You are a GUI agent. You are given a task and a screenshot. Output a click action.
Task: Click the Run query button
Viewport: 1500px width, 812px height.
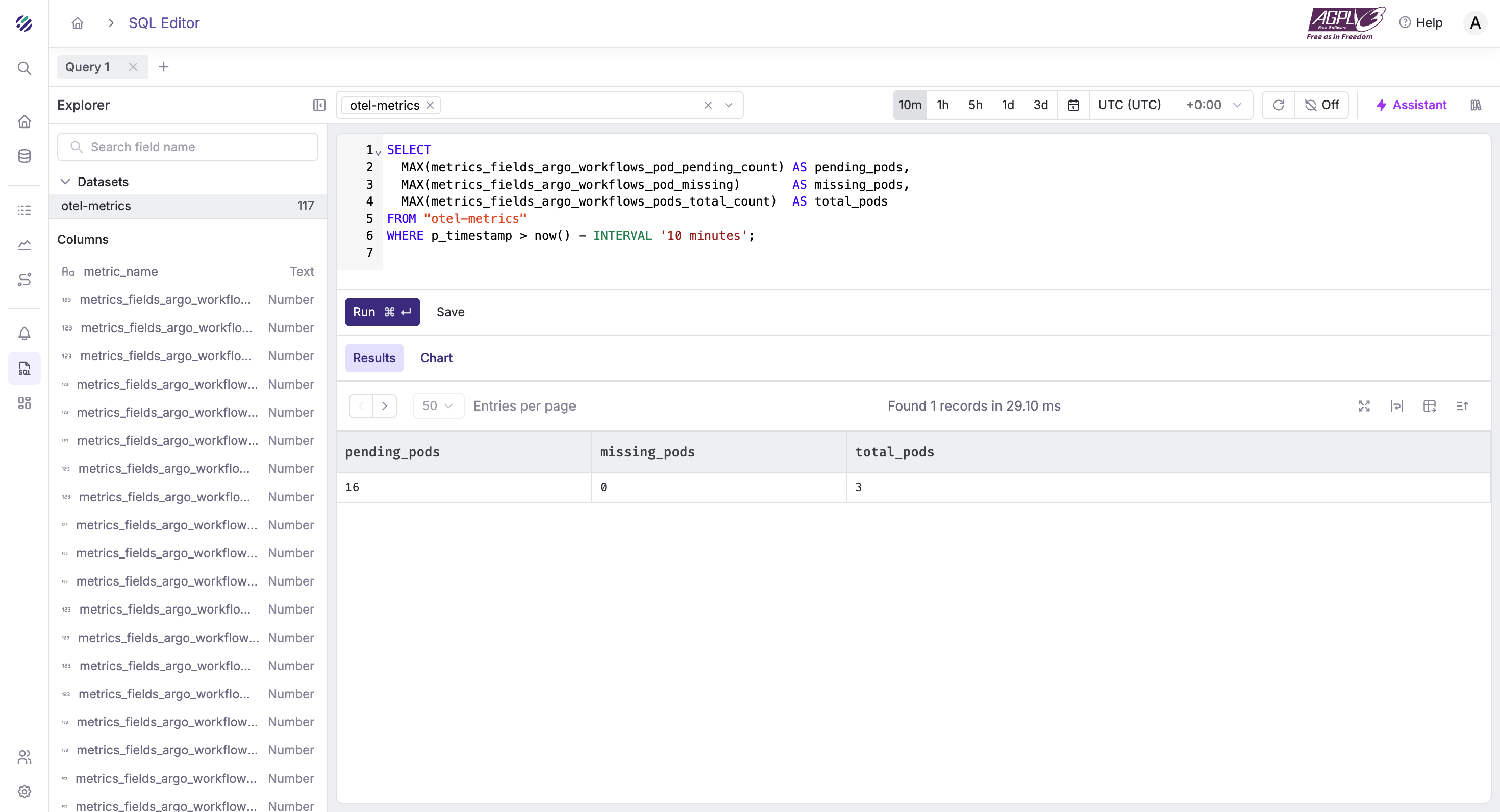tap(382, 312)
